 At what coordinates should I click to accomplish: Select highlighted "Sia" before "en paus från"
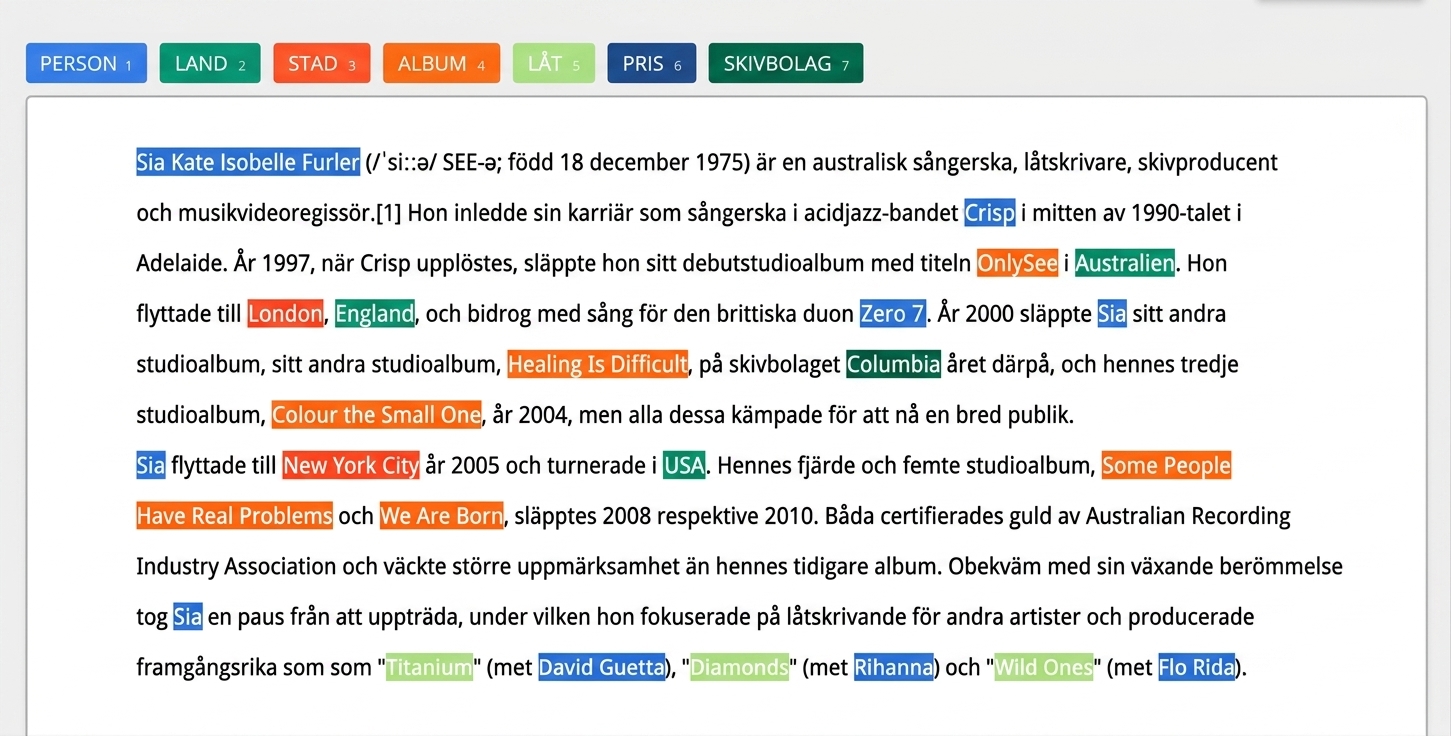pyautogui.click(x=188, y=617)
